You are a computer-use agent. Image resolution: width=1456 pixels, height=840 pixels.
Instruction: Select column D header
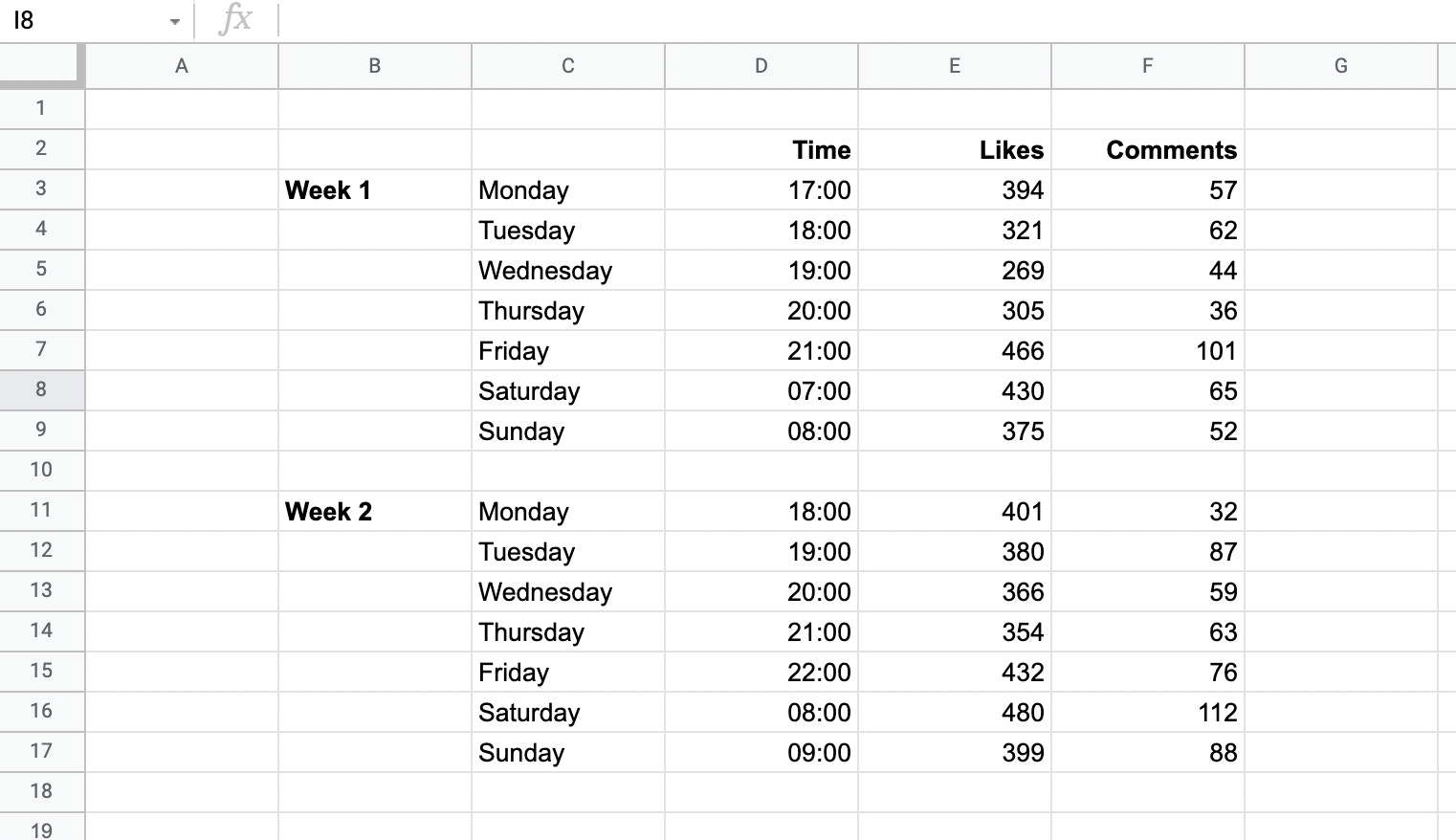(761, 66)
